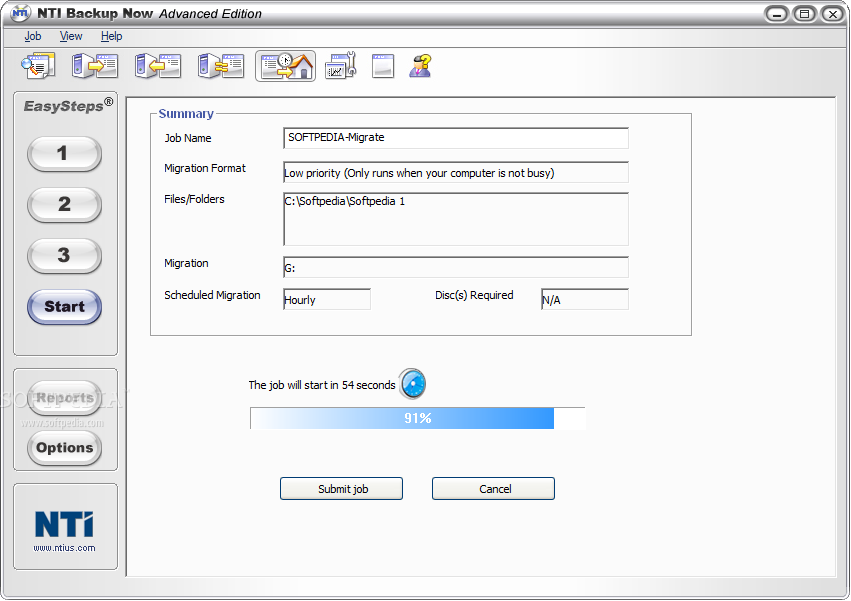Open the help assistant icon
The width and height of the screenshot is (851, 601).
[x=421, y=66]
